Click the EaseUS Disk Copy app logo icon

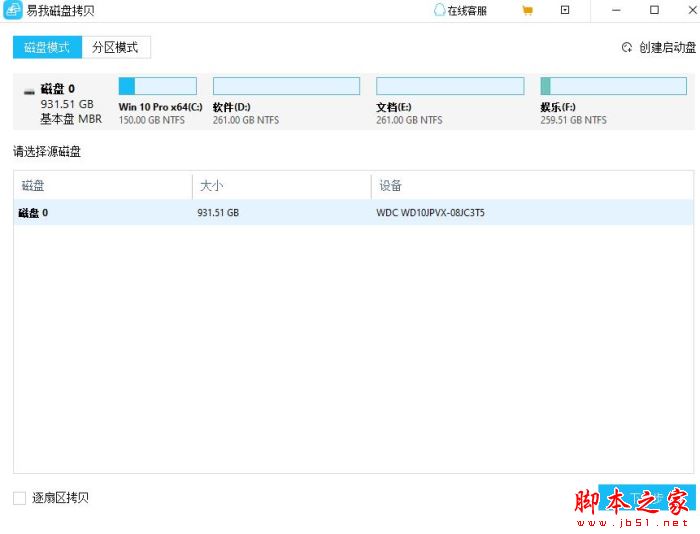pyautogui.click(x=12, y=10)
